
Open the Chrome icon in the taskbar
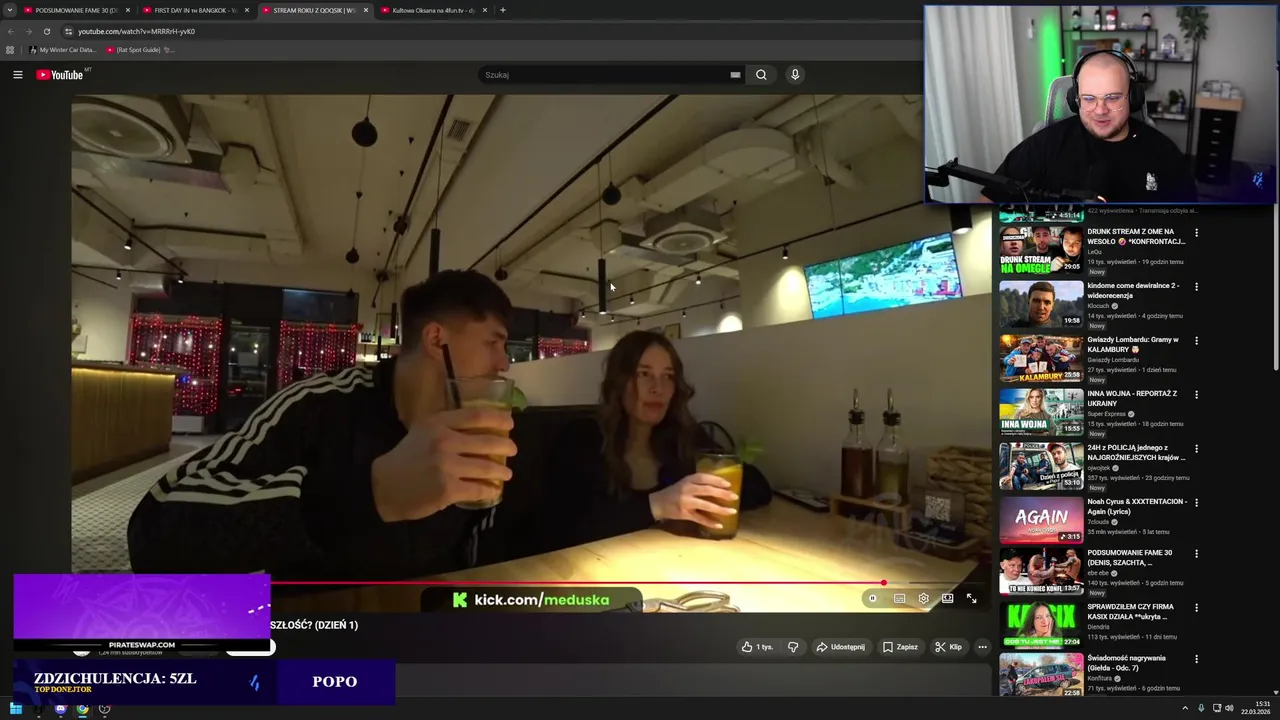coord(82,709)
